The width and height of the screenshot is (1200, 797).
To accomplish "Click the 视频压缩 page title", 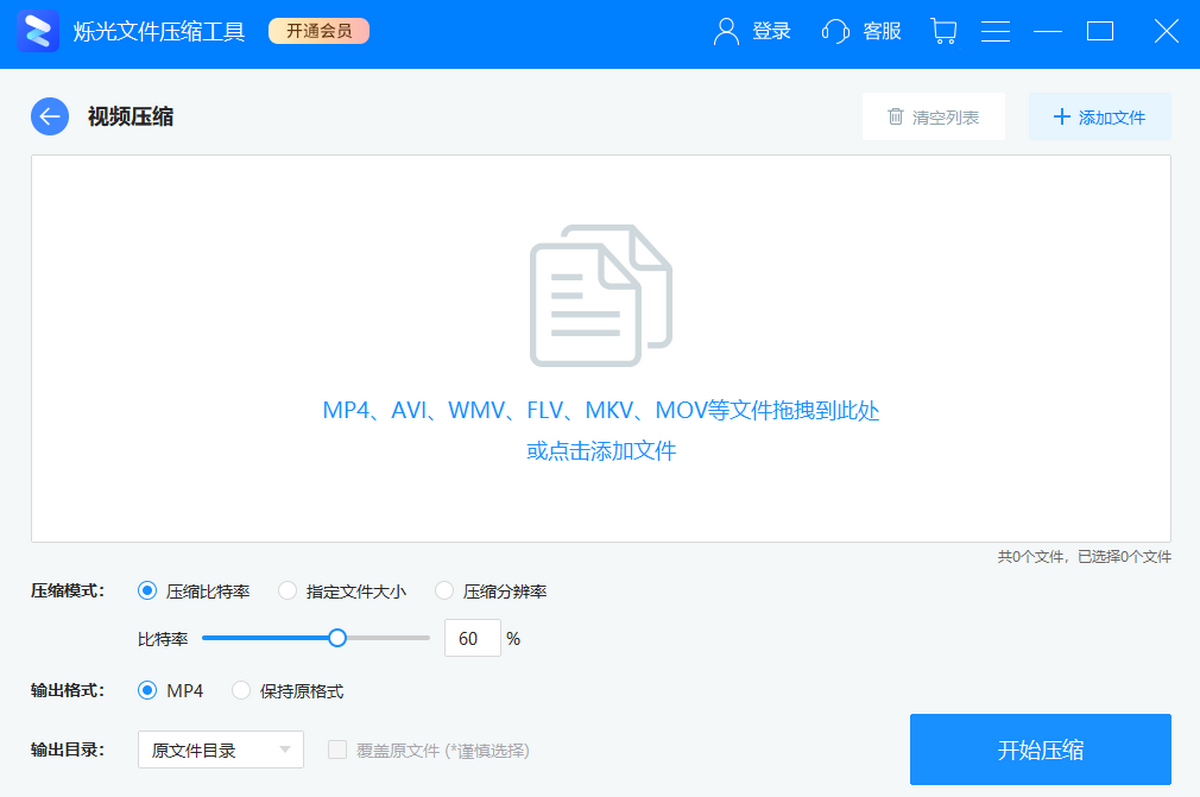I will (x=131, y=117).
